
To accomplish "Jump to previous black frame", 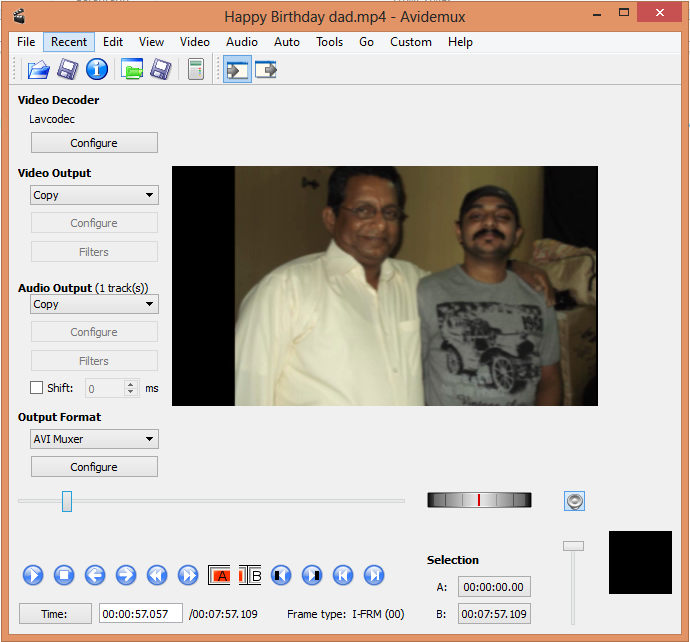I will [281, 575].
